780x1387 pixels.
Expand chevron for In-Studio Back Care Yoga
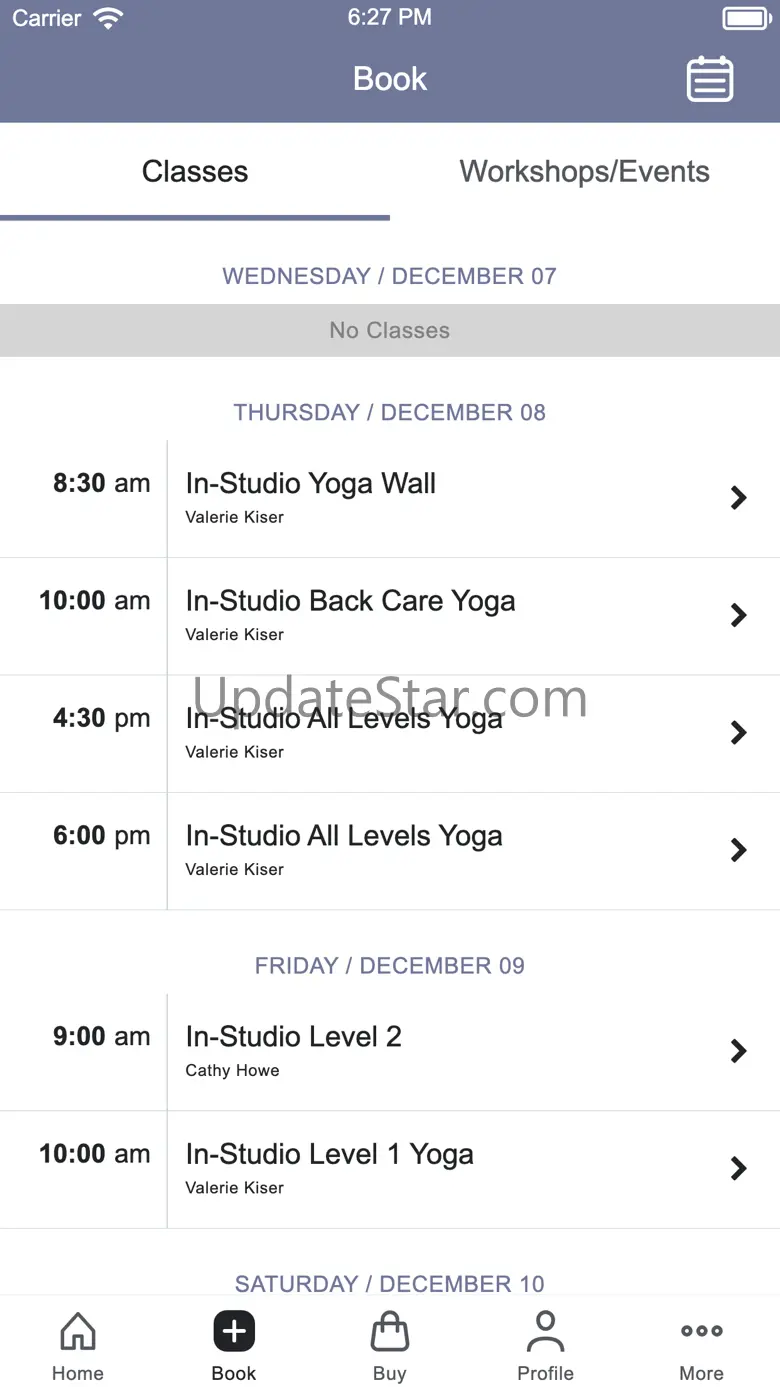739,615
